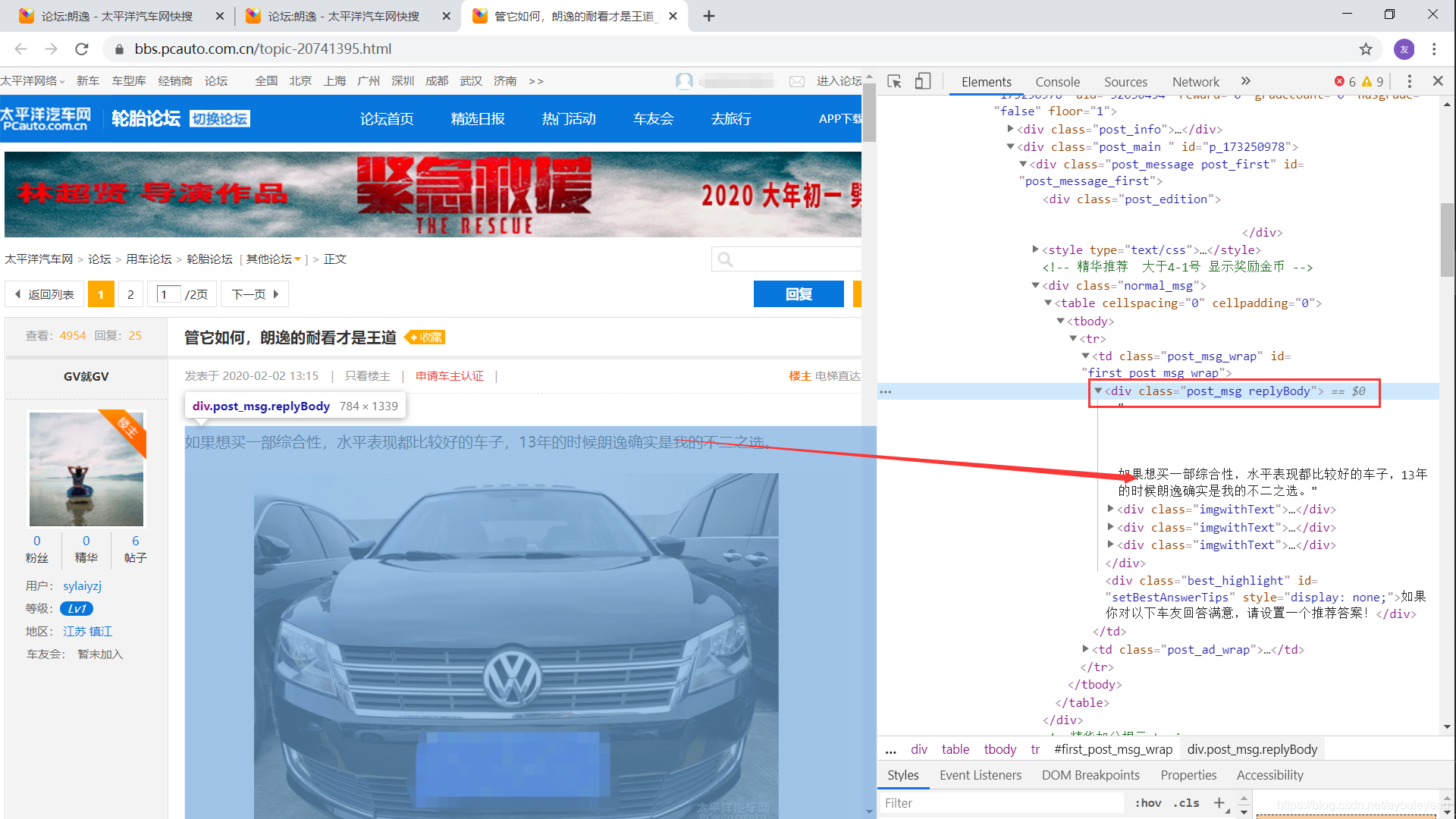Collapse the selected post_msg replyBody node

click(1098, 391)
